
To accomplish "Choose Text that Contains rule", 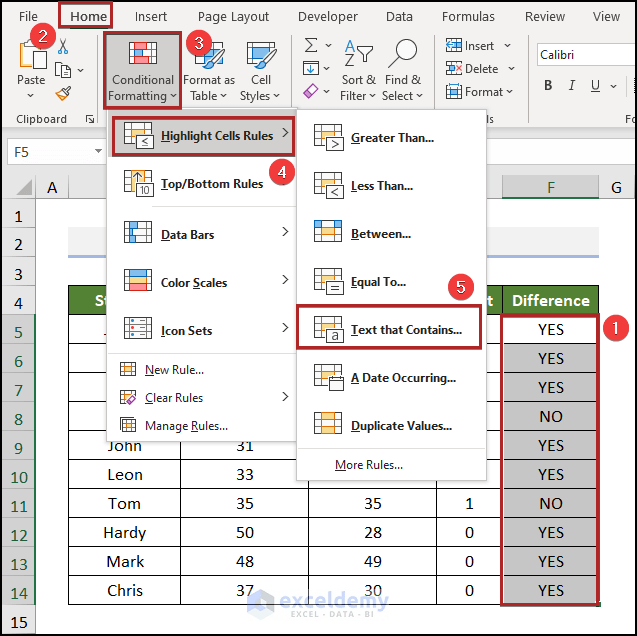I will tap(389, 328).
